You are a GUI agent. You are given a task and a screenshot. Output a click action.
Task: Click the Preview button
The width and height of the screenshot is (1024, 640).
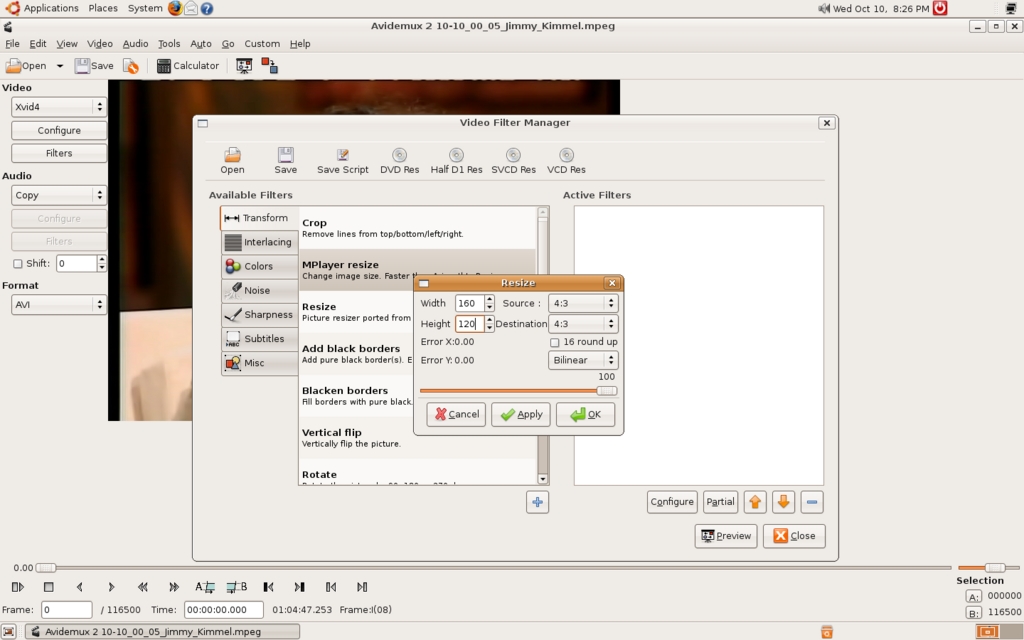click(x=726, y=536)
